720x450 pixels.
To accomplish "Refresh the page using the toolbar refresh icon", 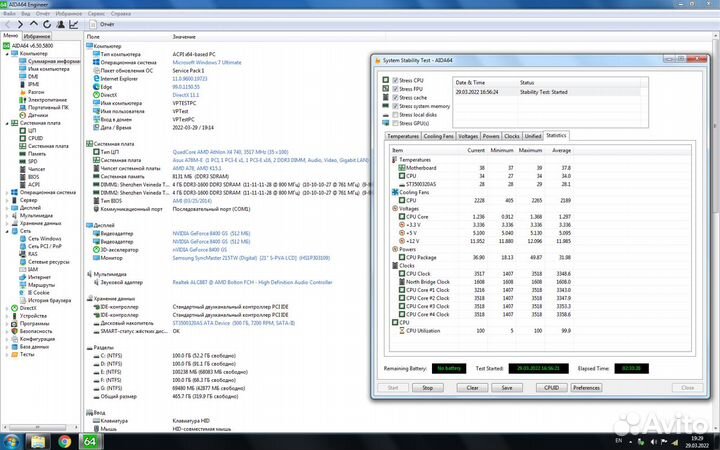I will [47, 24].
